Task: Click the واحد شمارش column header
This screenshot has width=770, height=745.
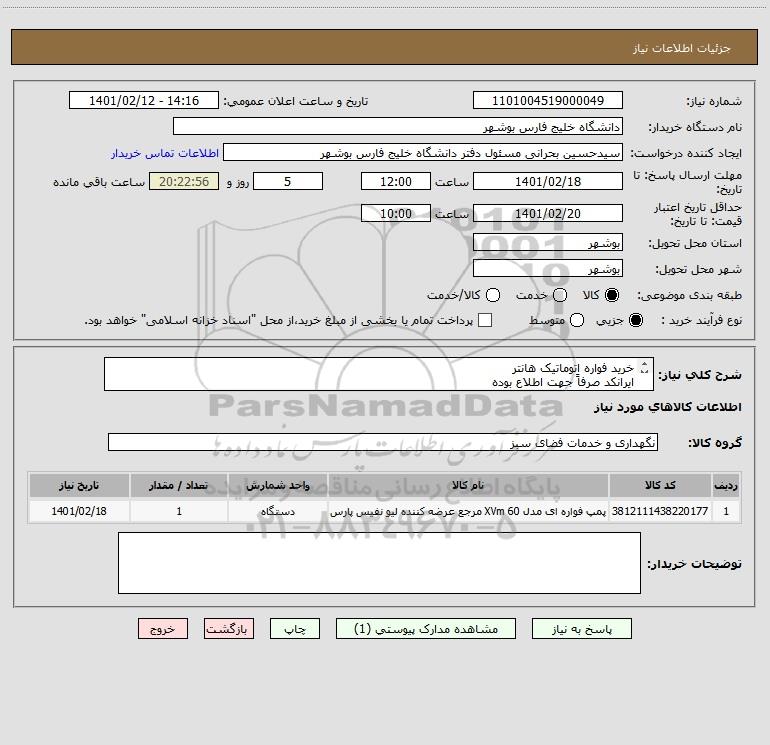Action: pos(277,486)
